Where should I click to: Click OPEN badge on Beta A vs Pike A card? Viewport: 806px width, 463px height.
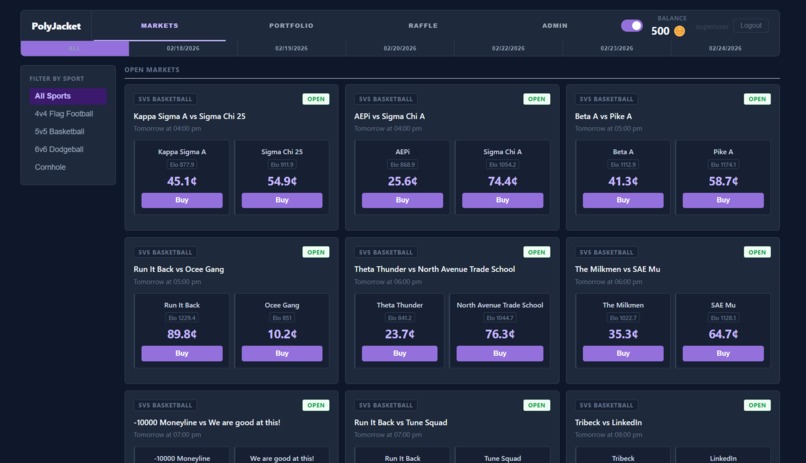757,99
